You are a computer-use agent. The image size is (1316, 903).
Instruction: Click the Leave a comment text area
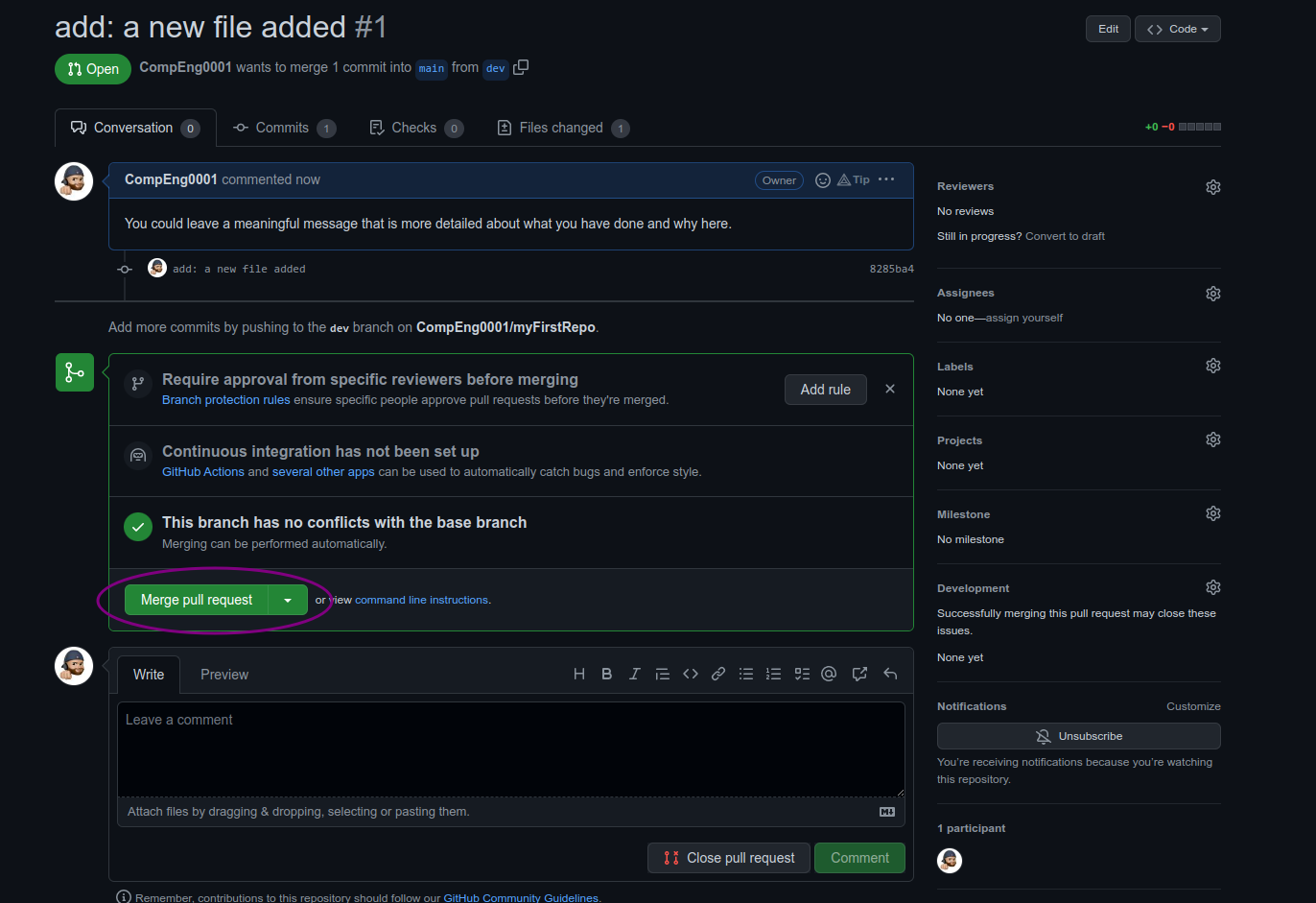[510, 749]
